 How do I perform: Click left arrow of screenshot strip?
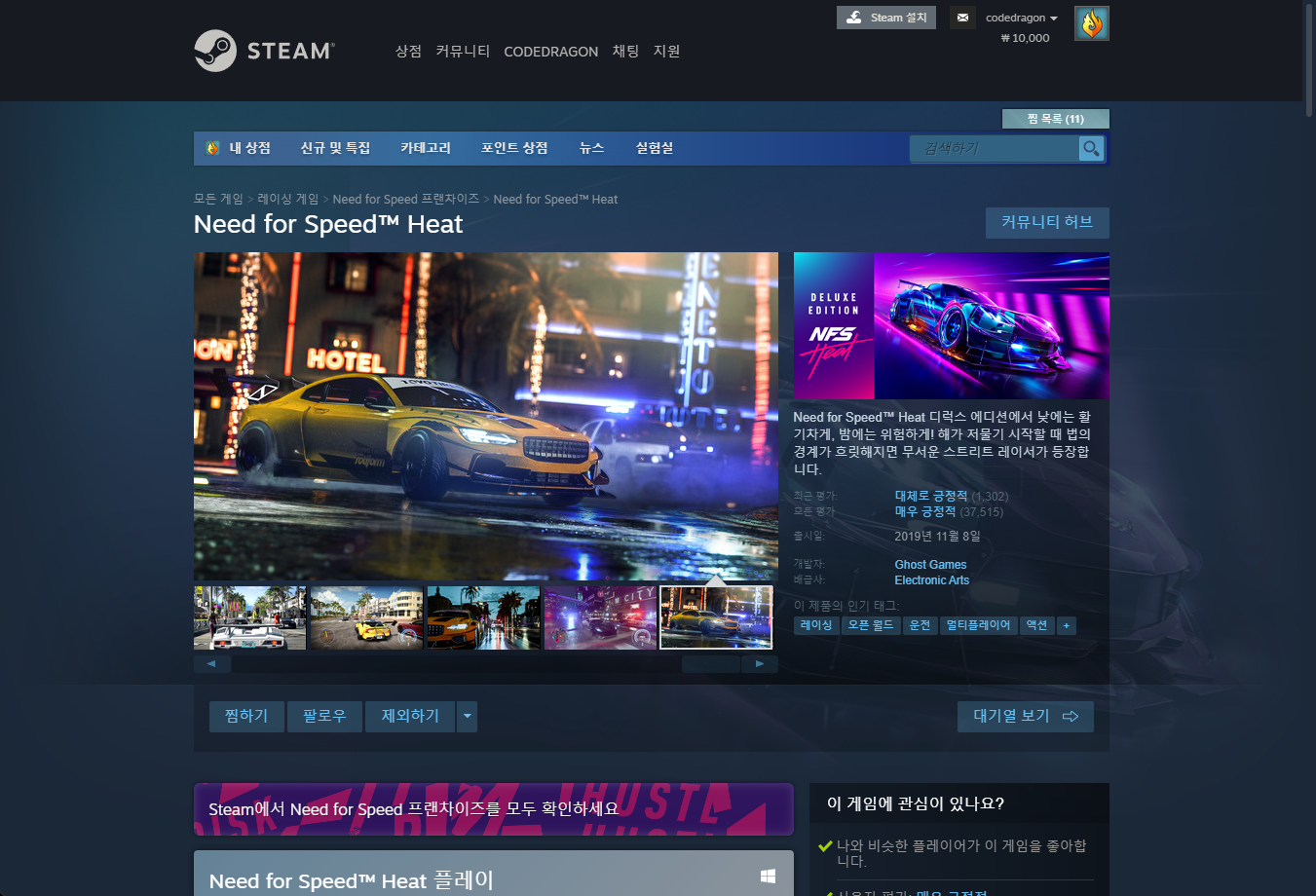(211, 664)
